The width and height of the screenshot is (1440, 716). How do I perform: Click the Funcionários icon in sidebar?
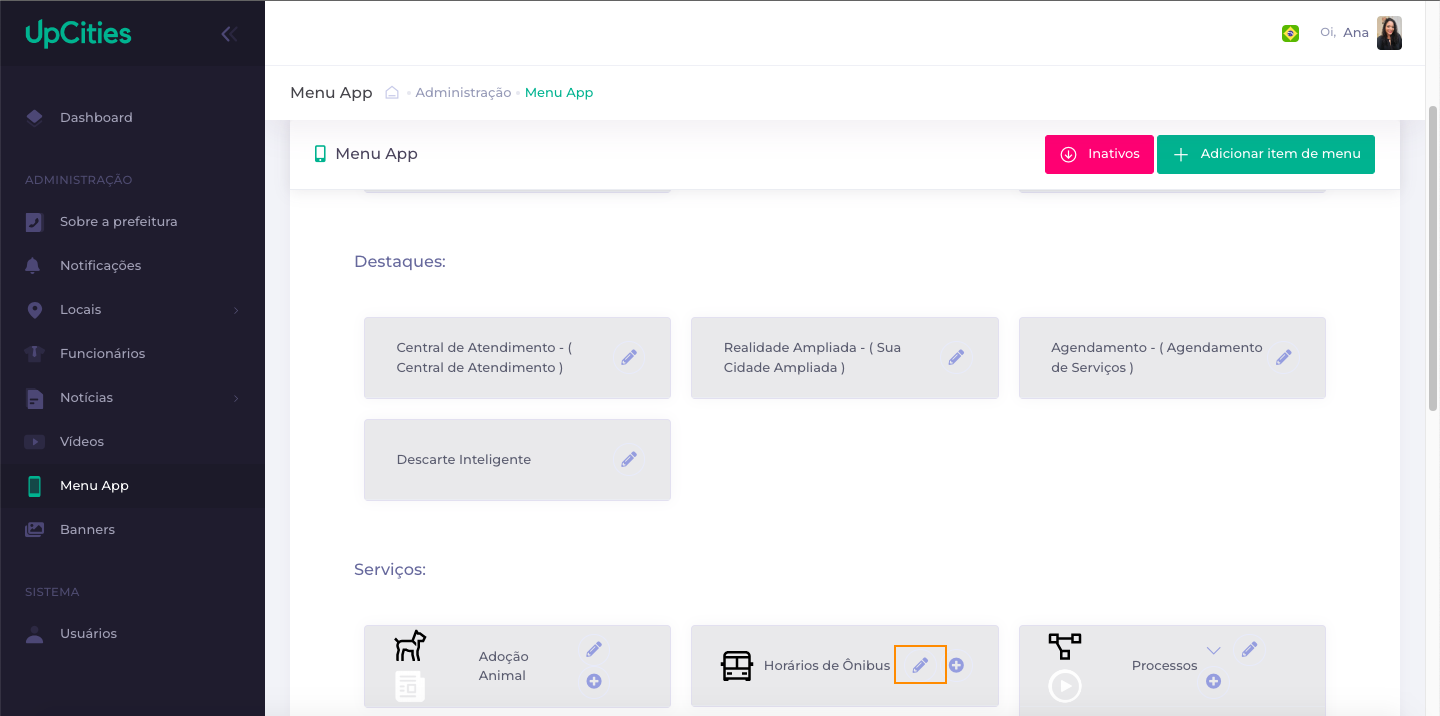35,353
